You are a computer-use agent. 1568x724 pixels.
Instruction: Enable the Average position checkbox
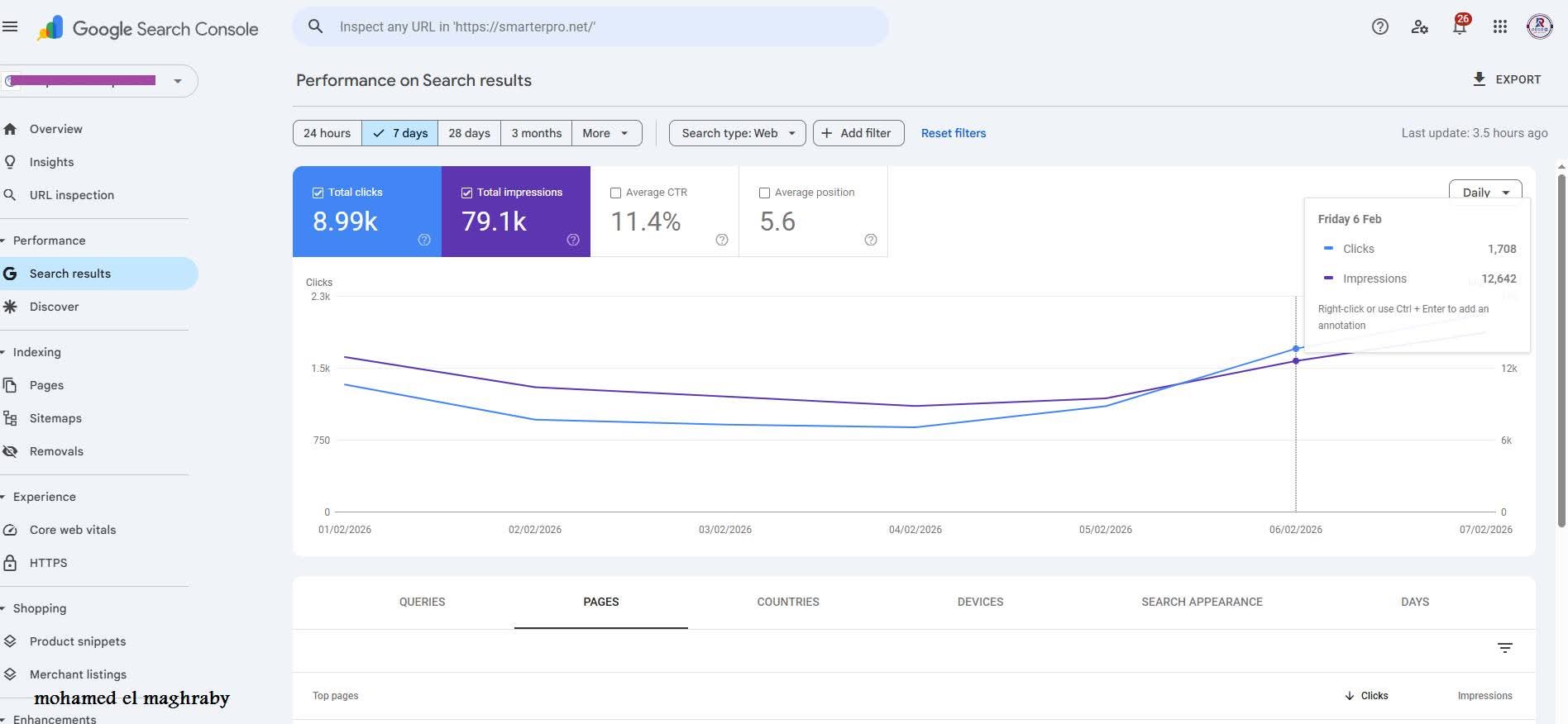click(764, 193)
